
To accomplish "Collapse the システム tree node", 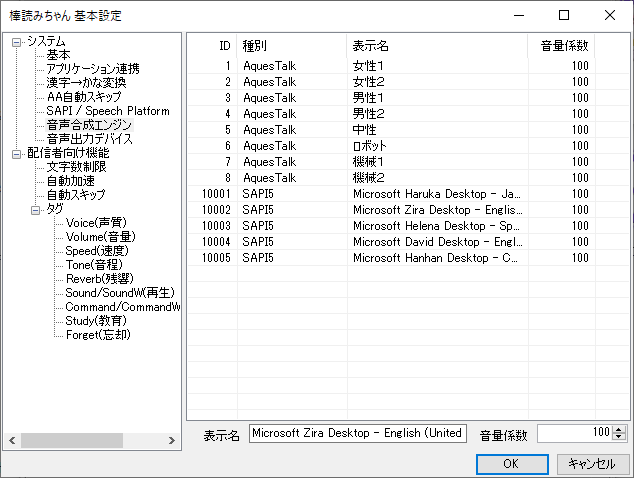I will tap(16, 42).
